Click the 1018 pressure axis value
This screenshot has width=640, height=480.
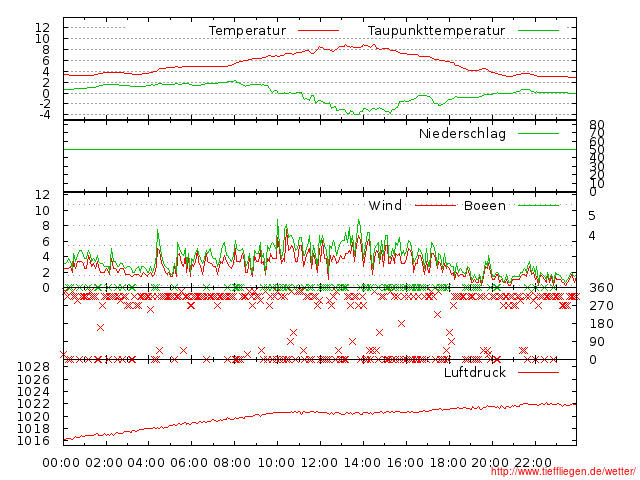(33, 429)
